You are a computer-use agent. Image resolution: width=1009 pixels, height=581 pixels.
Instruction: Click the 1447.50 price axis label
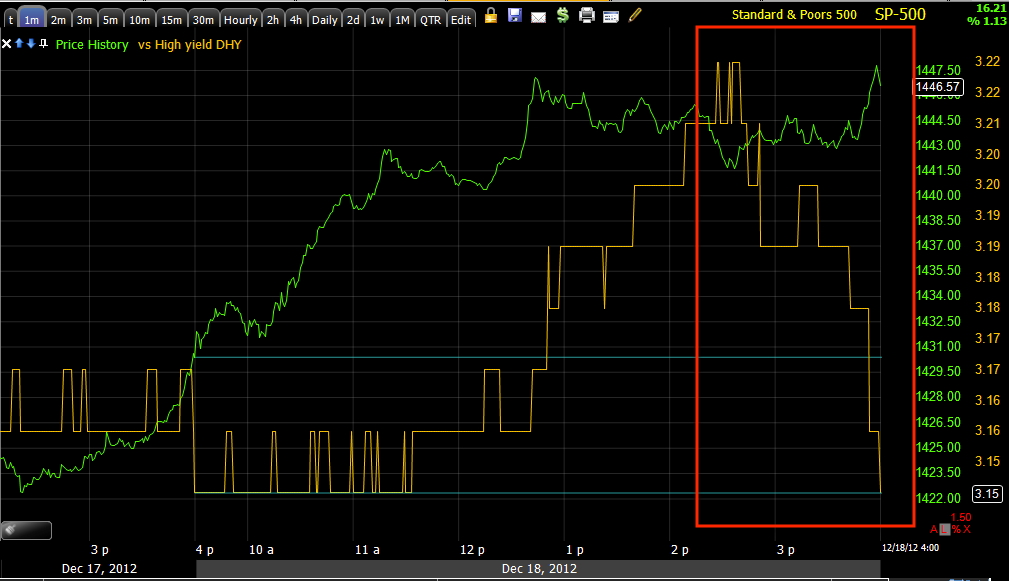tap(938, 70)
